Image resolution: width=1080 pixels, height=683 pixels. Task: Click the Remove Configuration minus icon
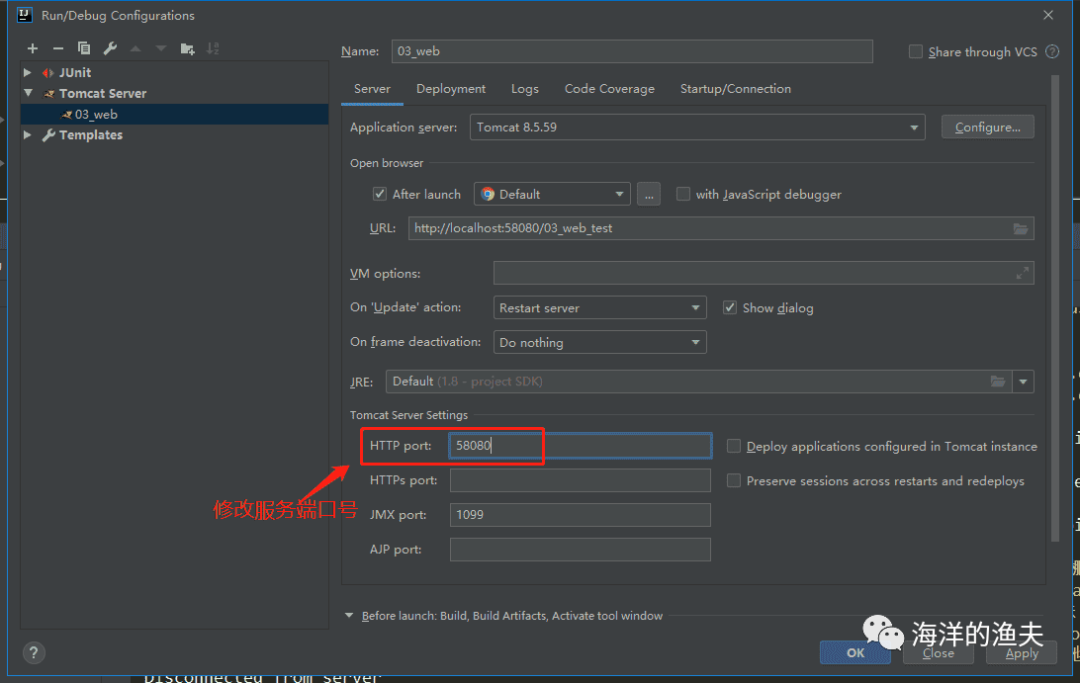(58, 48)
